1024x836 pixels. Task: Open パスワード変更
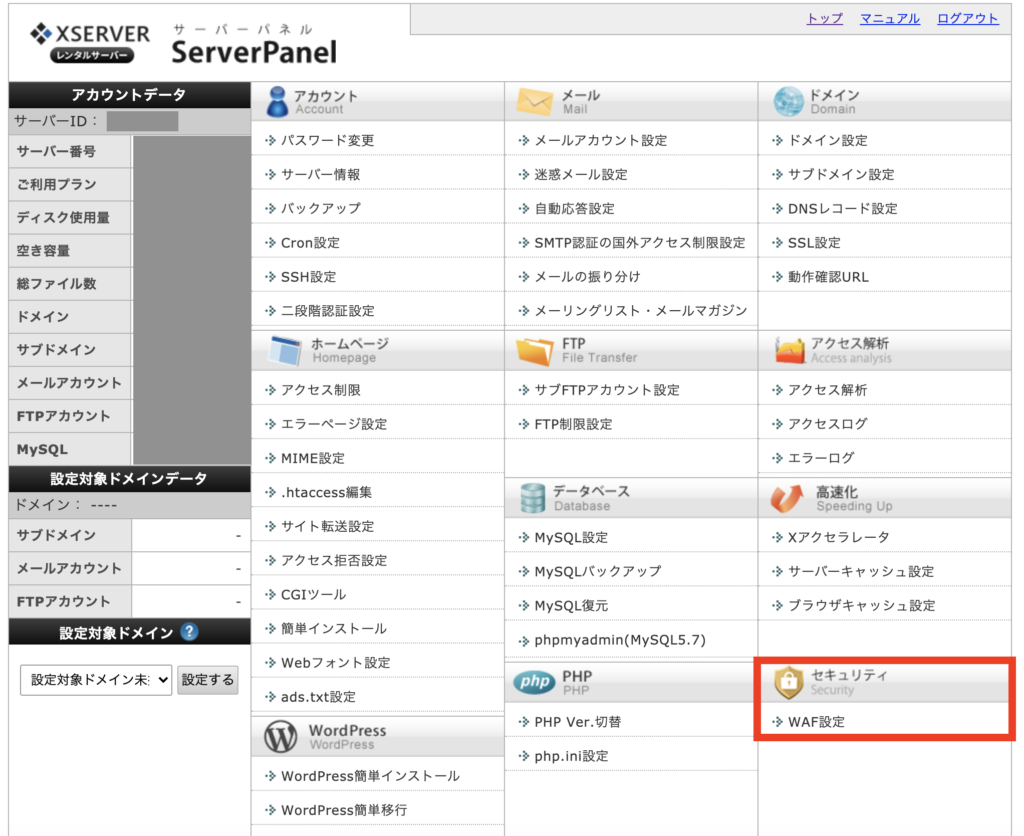pyautogui.click(x=327, y=140)
